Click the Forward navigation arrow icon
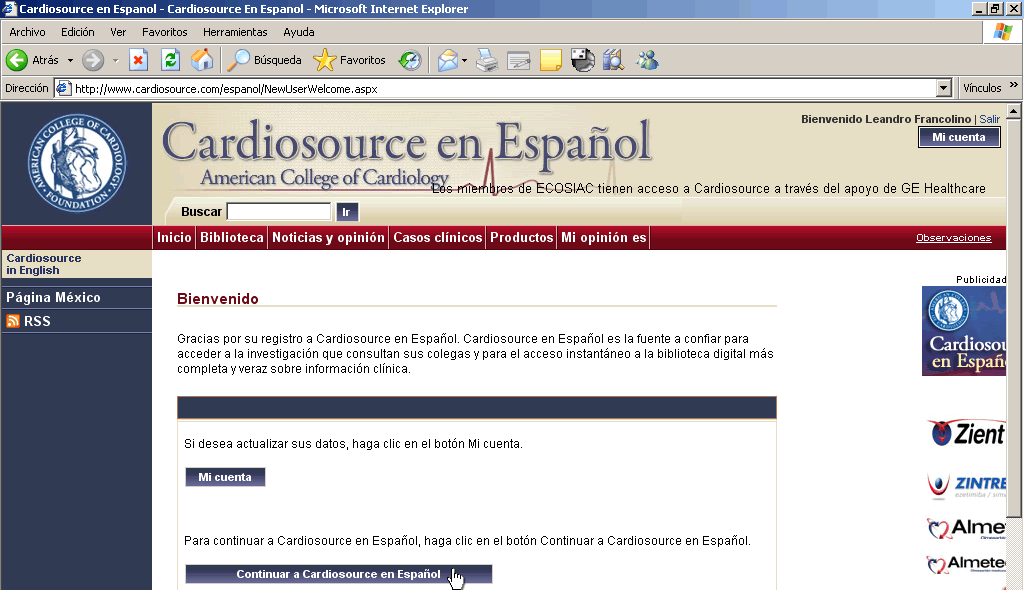This screenshot has width=1024, height=590. (x=93, y=60)
